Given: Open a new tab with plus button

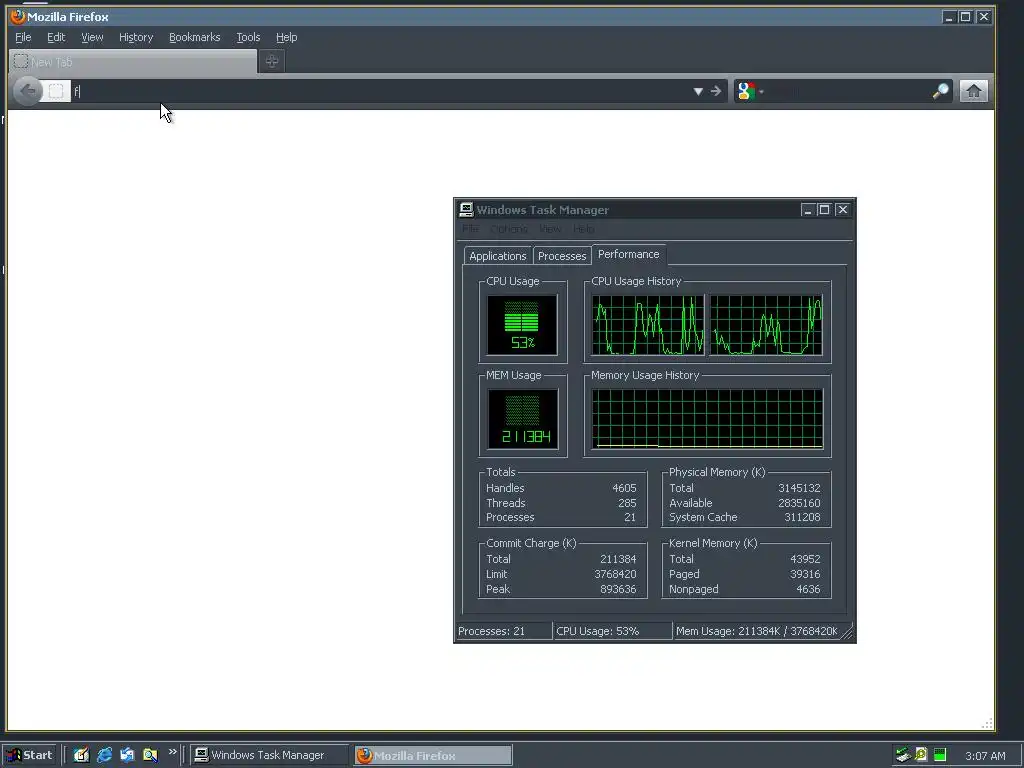Looking at the screenshot, I should click(x=272, y=61).
